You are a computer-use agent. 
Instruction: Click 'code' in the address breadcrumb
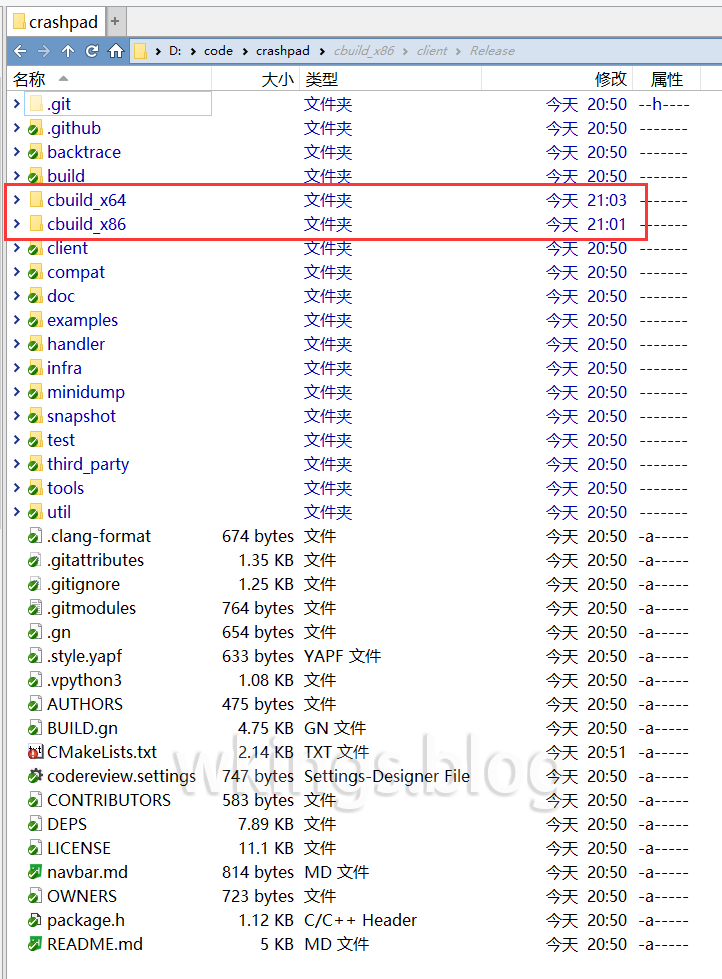click(218, 51)
